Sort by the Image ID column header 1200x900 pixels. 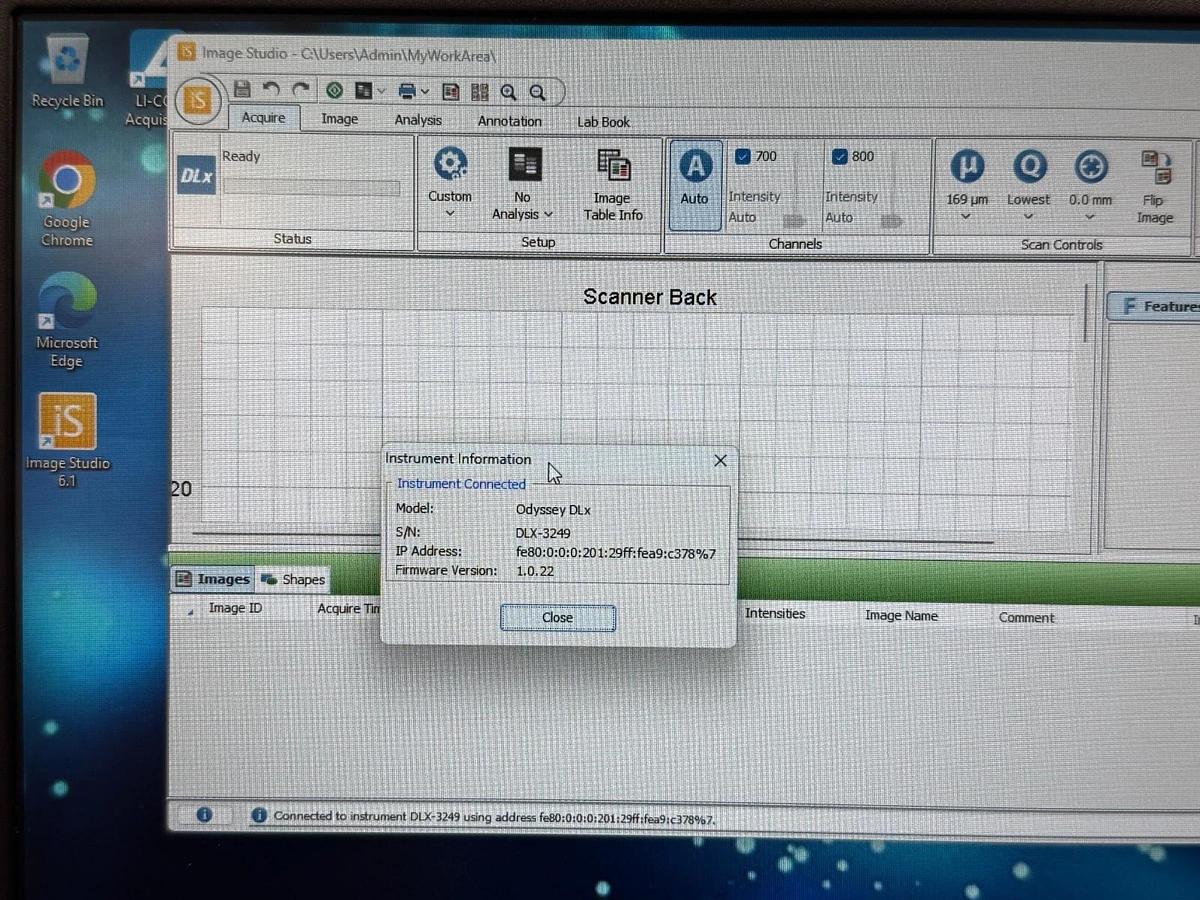click(235, 608)
